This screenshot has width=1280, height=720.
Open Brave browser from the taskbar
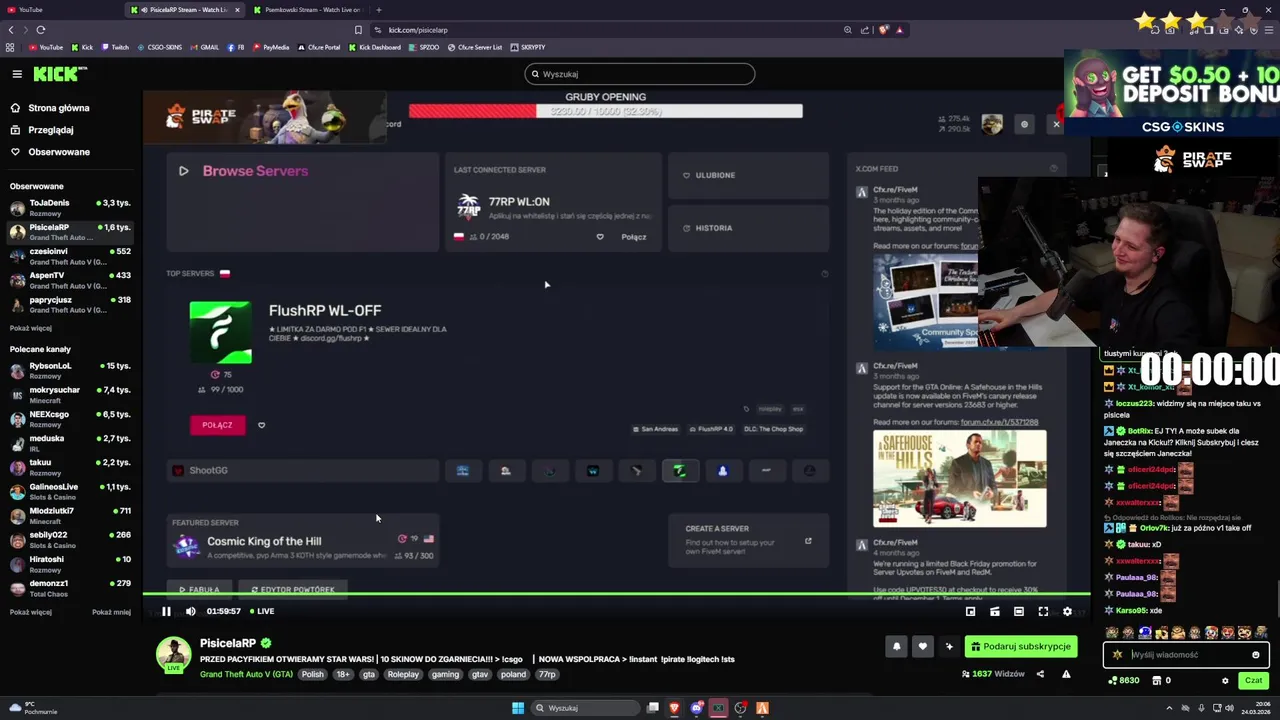[674, 708]
